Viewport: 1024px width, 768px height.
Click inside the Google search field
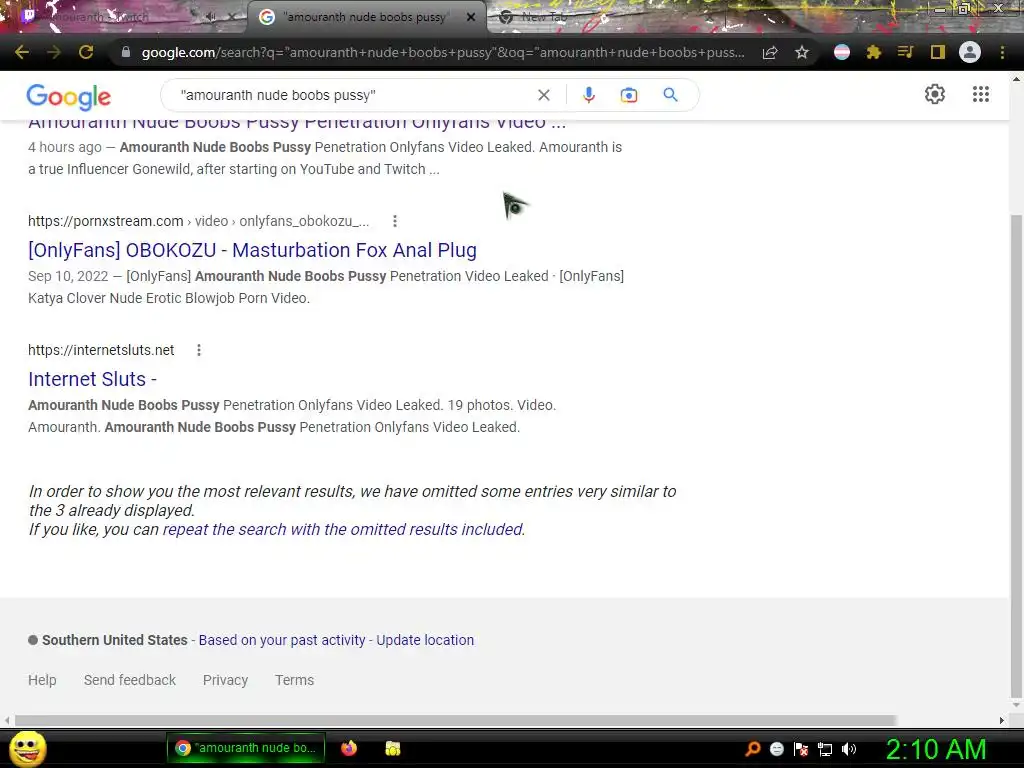point(353,95)
